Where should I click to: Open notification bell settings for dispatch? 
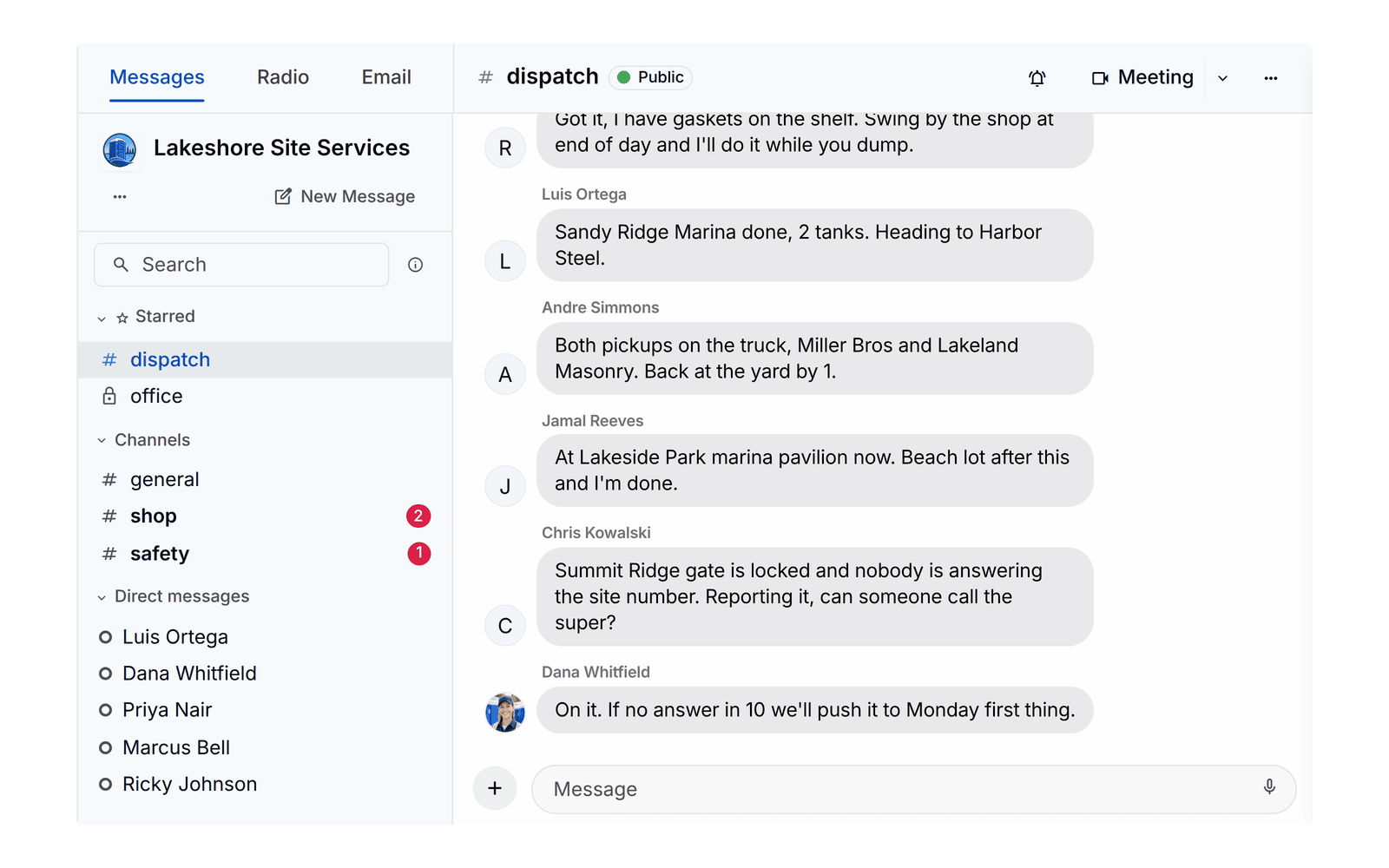click(x=1037, y=78)
